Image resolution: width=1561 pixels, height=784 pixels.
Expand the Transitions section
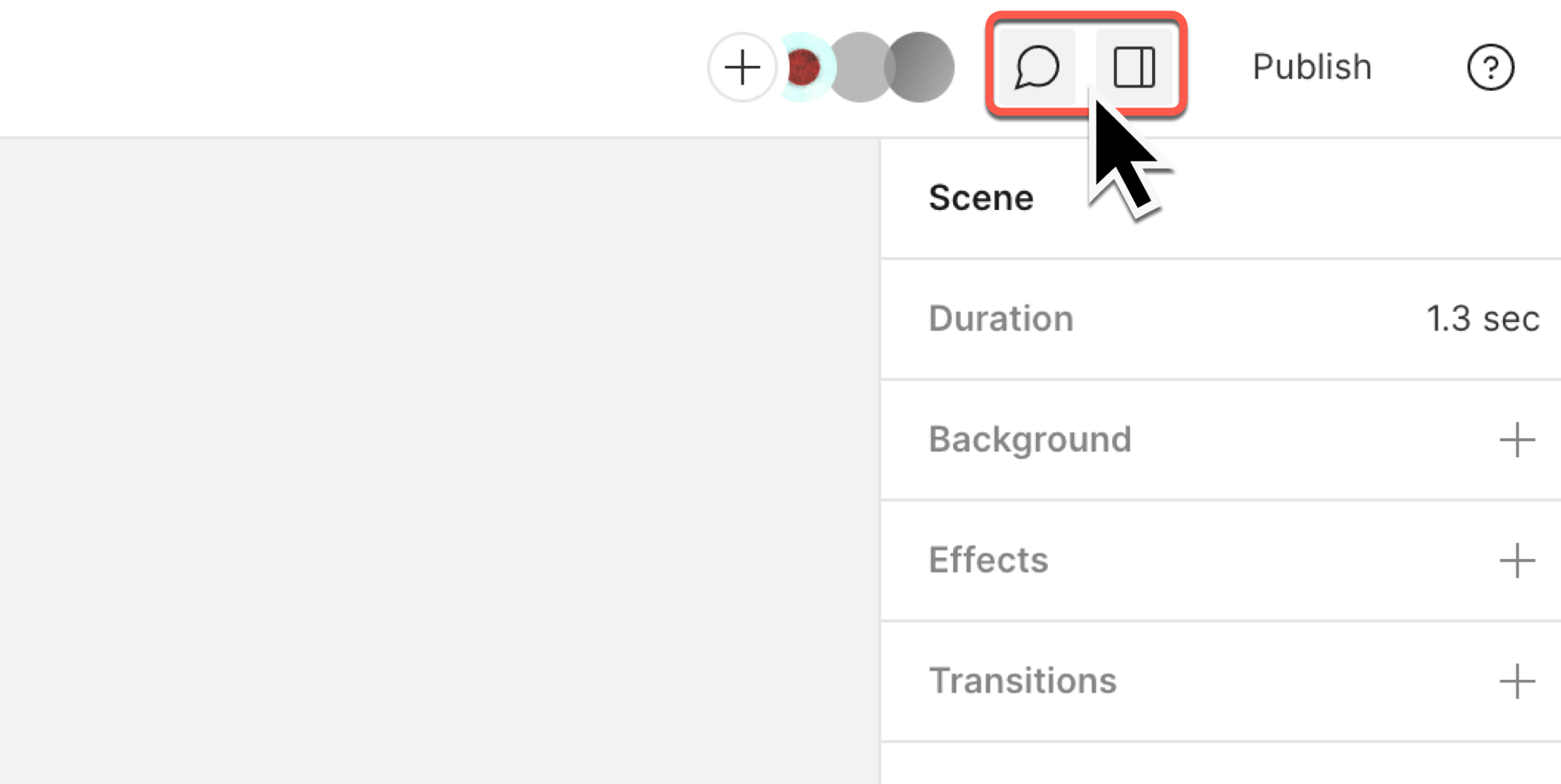(1023, 681)
